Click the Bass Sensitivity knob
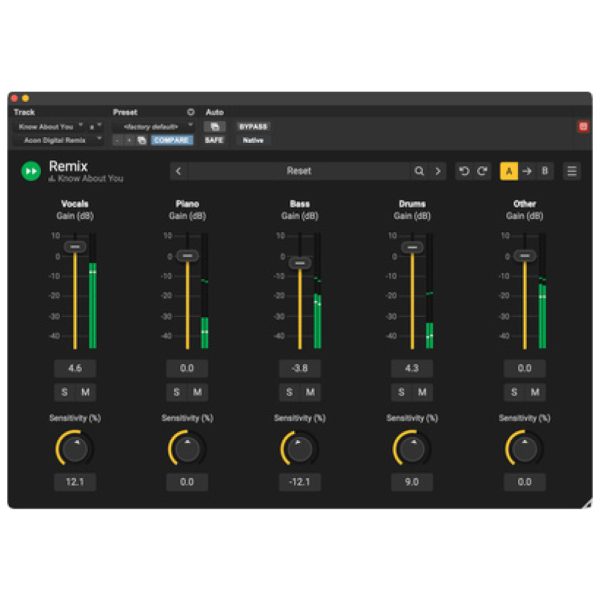This screenshot has height=600, width=600. pyautogui.click(x=300, y=448)
